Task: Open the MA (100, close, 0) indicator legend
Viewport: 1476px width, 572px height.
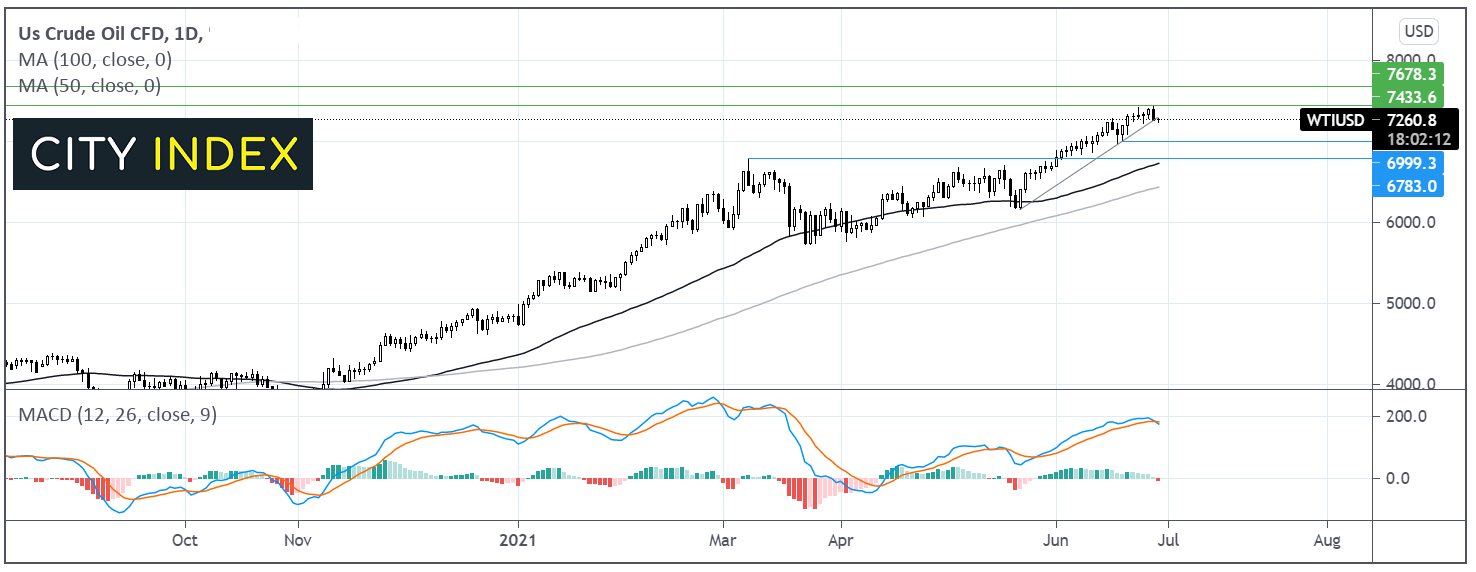Action: click(x=90, y=60)
